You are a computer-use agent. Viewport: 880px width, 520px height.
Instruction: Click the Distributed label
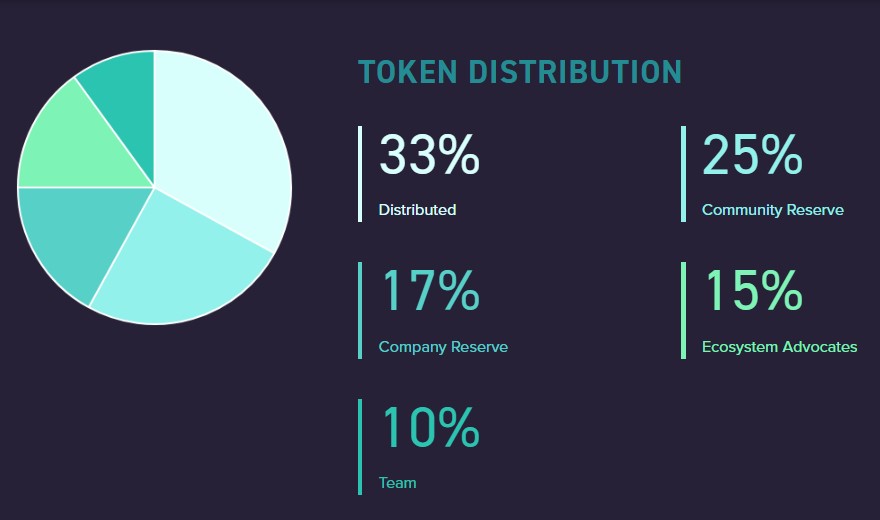(x=417, y=210)
